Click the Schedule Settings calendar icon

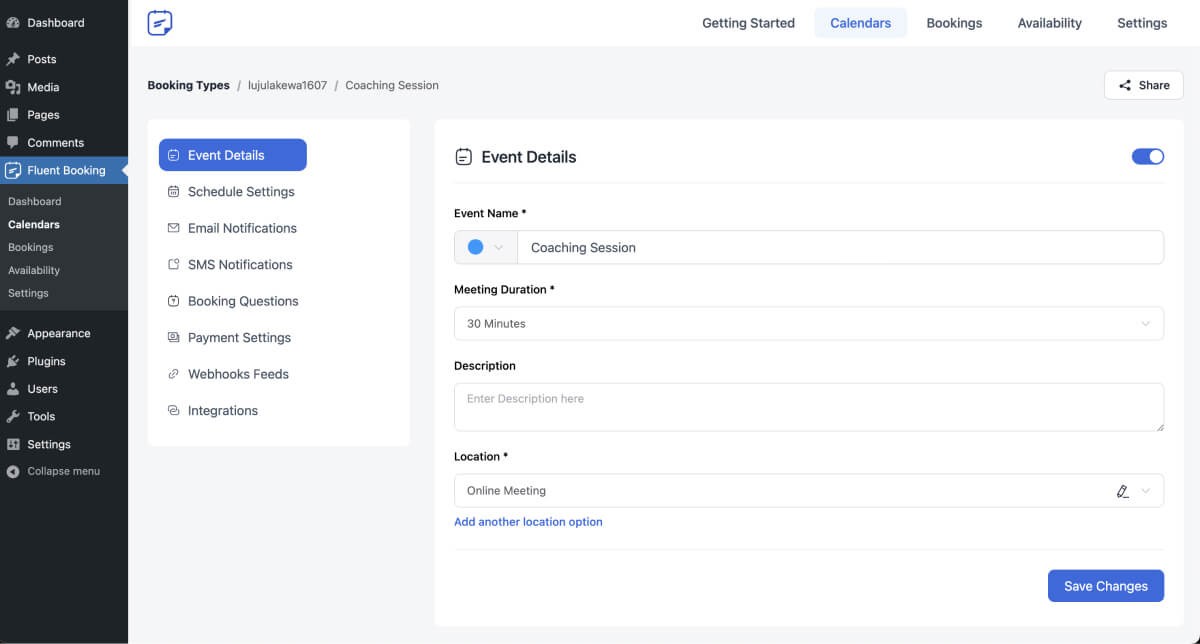[173, 192]
